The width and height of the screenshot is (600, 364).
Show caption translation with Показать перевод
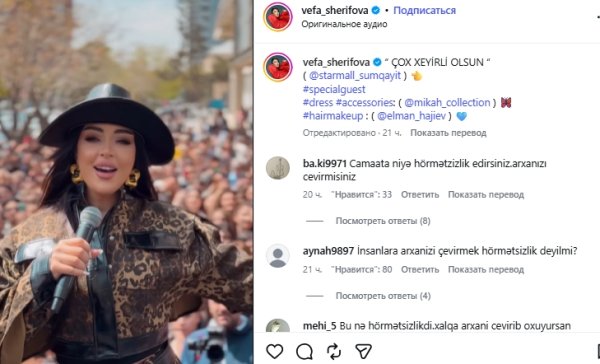(448, 133)
